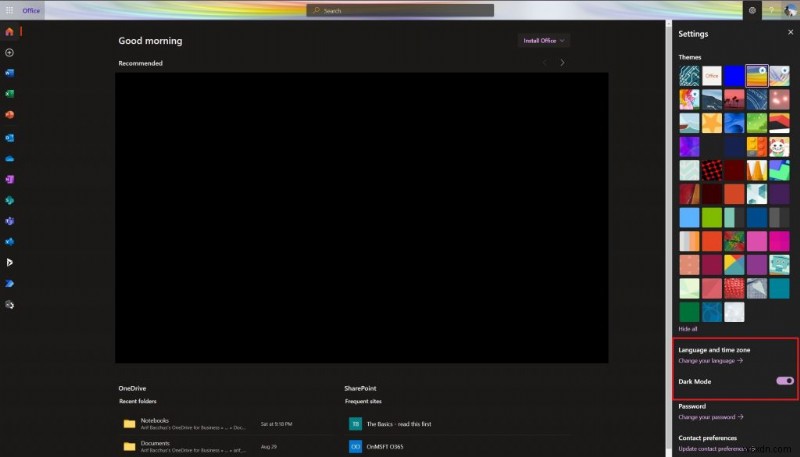Viewport: 800px width, 457px height.
Task: Open OneDrive from the left sidebar
Action: click(10, 157)
